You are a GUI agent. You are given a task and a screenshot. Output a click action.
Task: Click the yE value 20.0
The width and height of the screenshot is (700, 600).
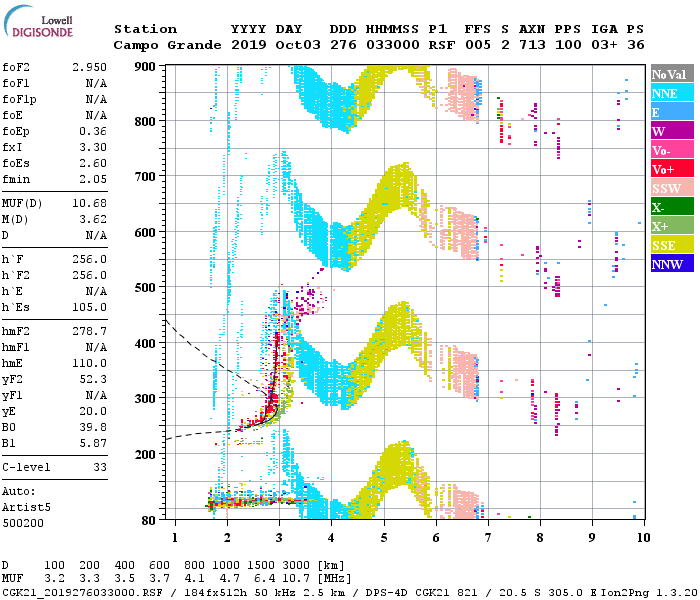93,412
